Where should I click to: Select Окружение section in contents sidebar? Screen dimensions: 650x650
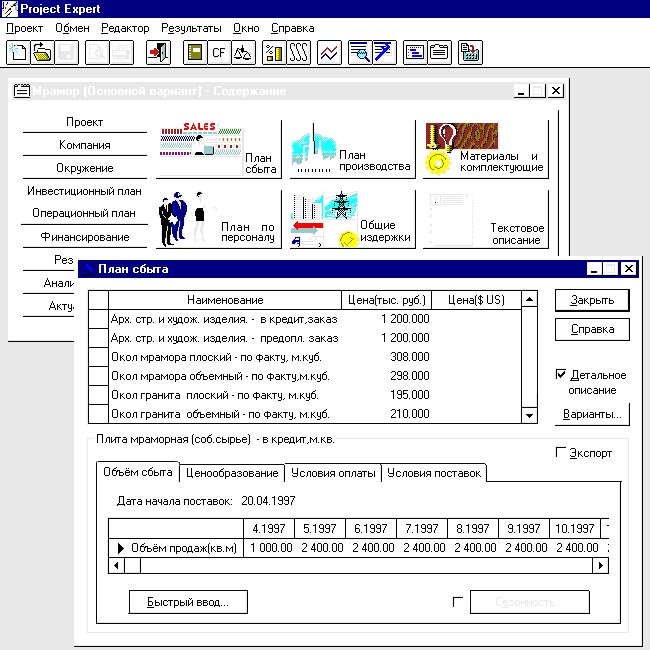85,168
